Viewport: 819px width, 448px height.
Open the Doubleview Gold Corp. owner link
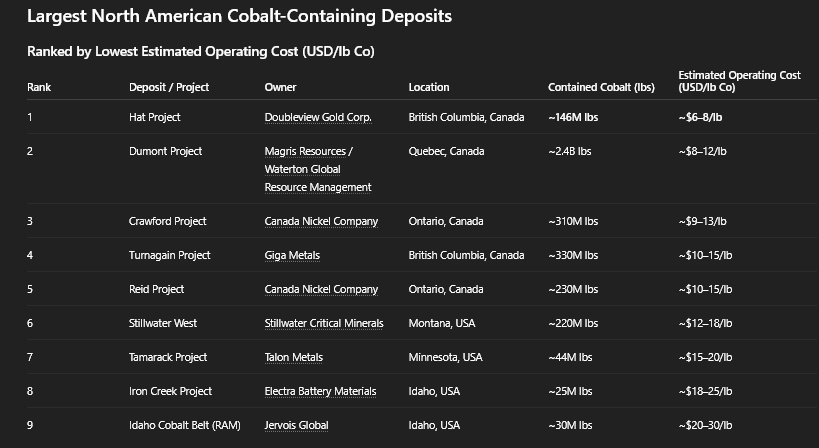318,117
